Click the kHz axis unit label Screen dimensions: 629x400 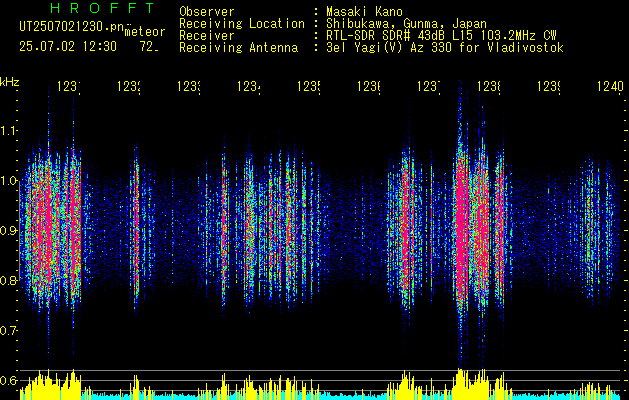10,83
